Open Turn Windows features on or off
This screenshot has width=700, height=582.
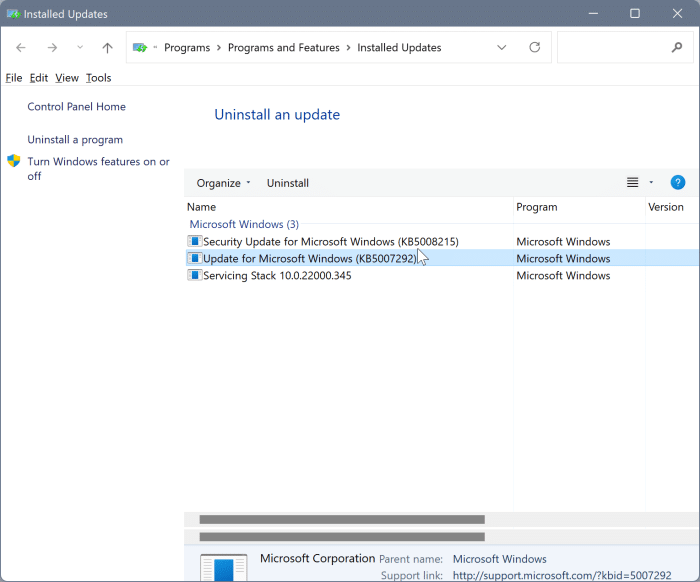click(98, 169)
